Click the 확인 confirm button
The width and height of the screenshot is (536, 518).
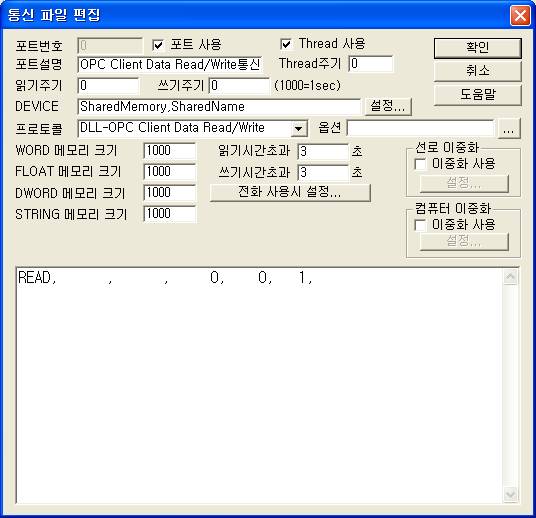click(x=478, y=48)
